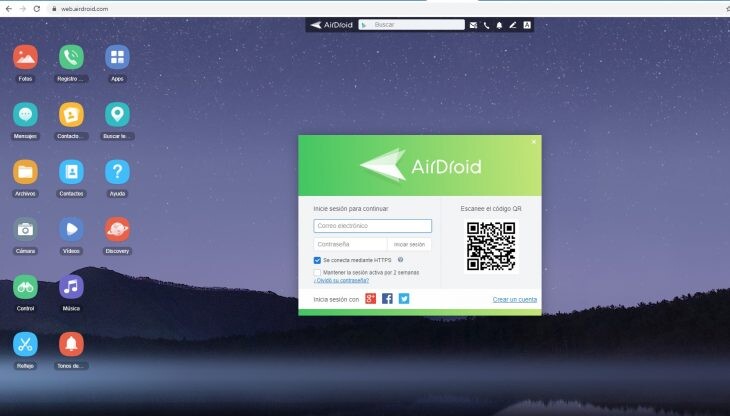
Task: Click the browser address bar URL
Action: point(84,9)
